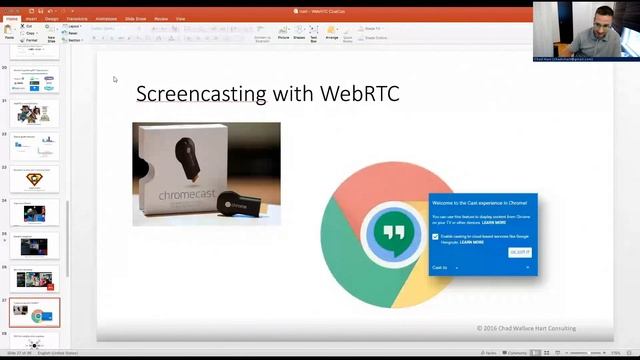
Task: Click the Screencasting with WebRTC title text
Action: tap(267, 94)
